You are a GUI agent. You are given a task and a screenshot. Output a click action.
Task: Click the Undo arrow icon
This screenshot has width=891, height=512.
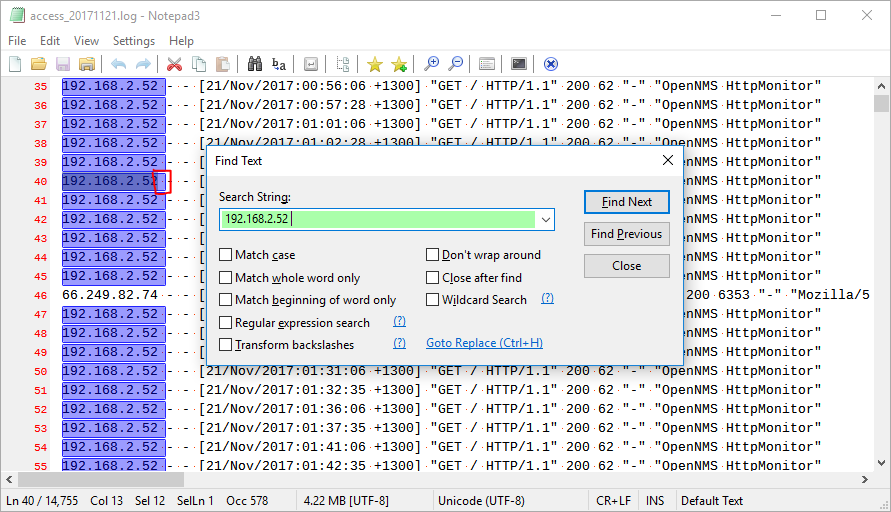coord(118,64)
